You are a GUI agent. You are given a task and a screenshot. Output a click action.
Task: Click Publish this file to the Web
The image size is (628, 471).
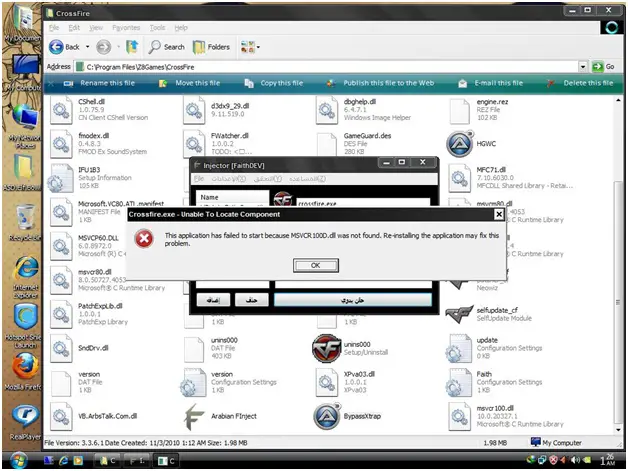(380, 83)
